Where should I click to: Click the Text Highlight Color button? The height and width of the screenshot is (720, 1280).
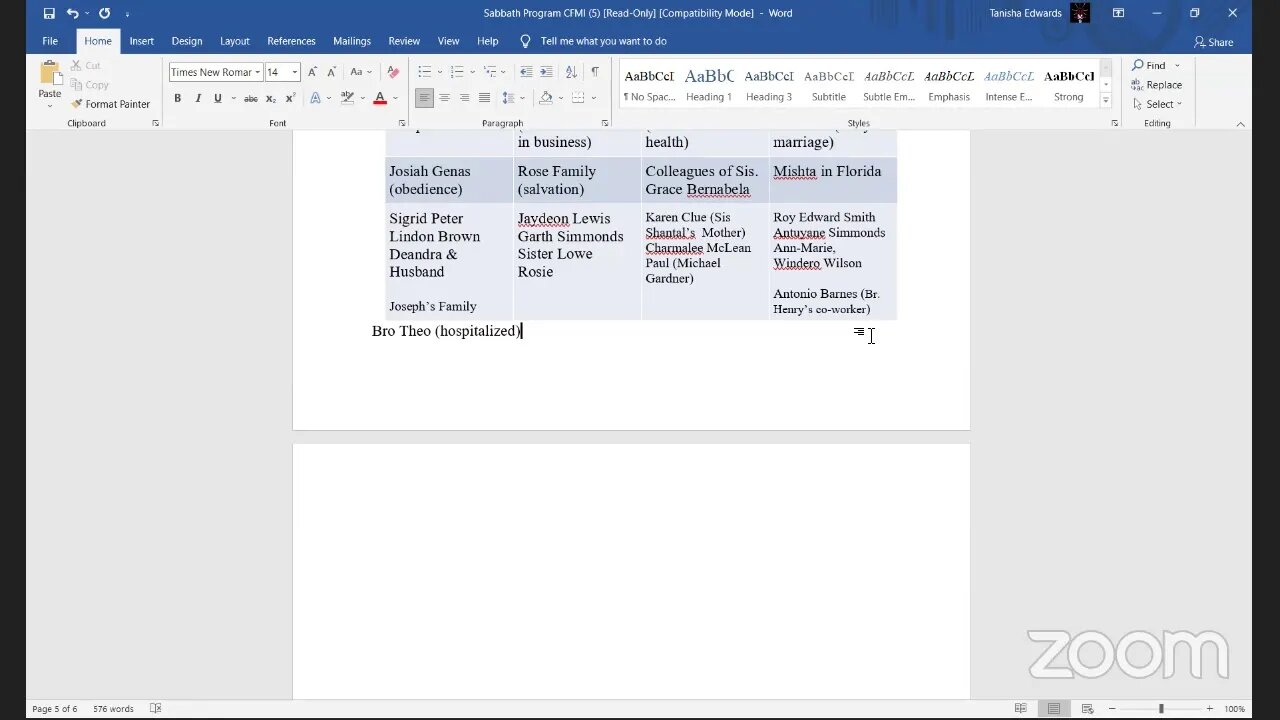click(x=347, y=98)
